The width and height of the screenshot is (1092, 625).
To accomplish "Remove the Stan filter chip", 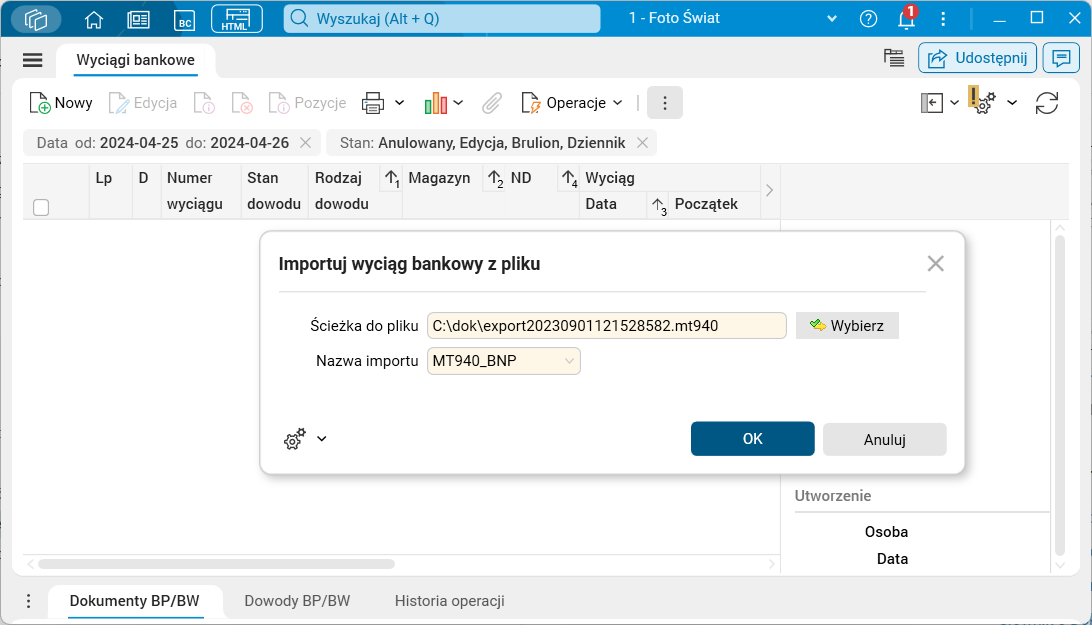I will [642, 143].
